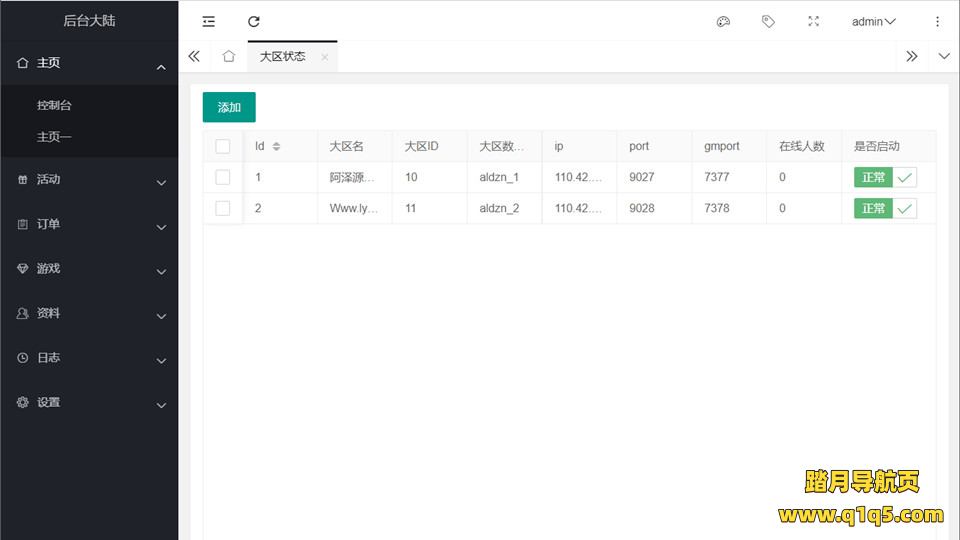Toggle fullscreen mode icon
The height and width of the screenshot is (540, 960).
[x=813, y=21]
